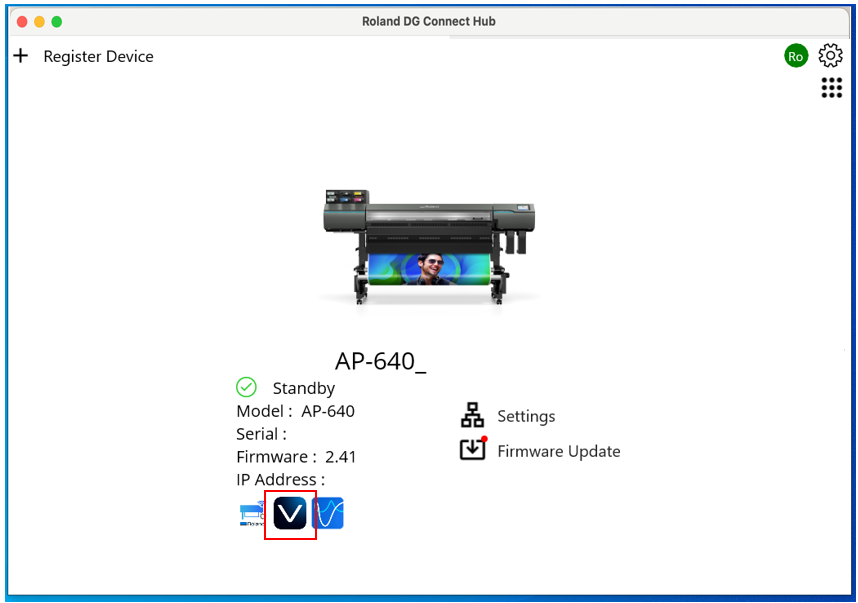Viewport: 858px width, 603px height.
Task: Launch the VersaWorks V icon
Action: click(x=289, y=513)
